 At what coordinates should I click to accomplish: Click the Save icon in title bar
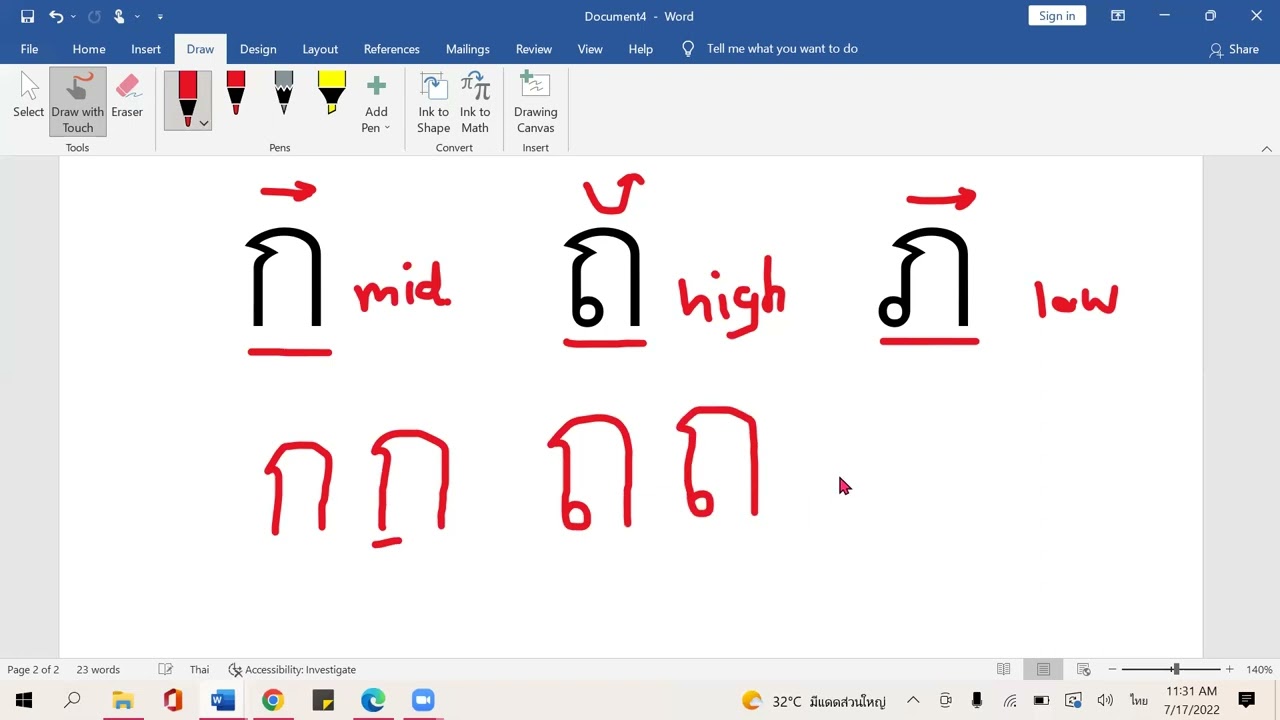pyautogui.click(x=27, y=16)
